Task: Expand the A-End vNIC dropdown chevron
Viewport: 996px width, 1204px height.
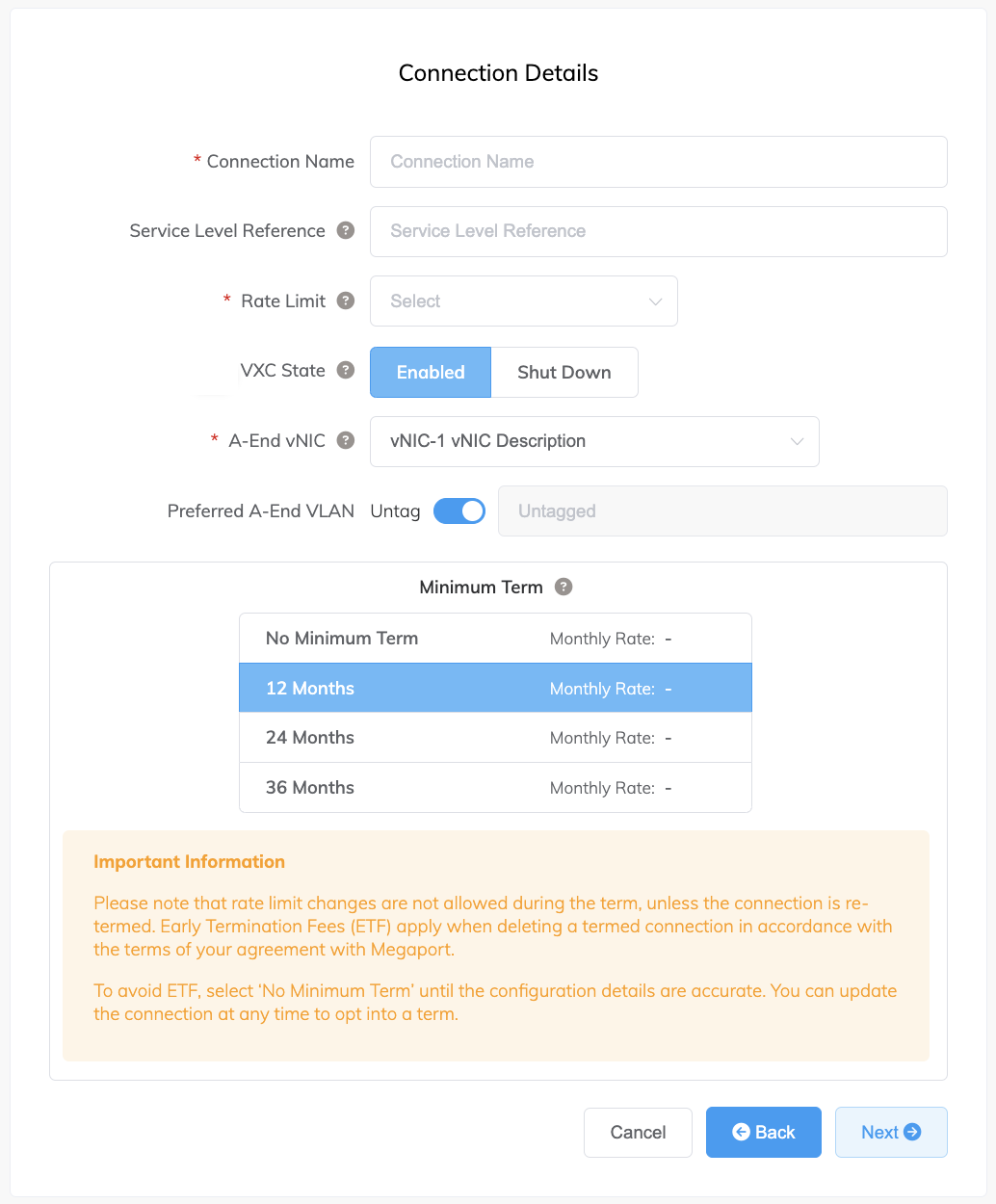Action: (797, 441)
